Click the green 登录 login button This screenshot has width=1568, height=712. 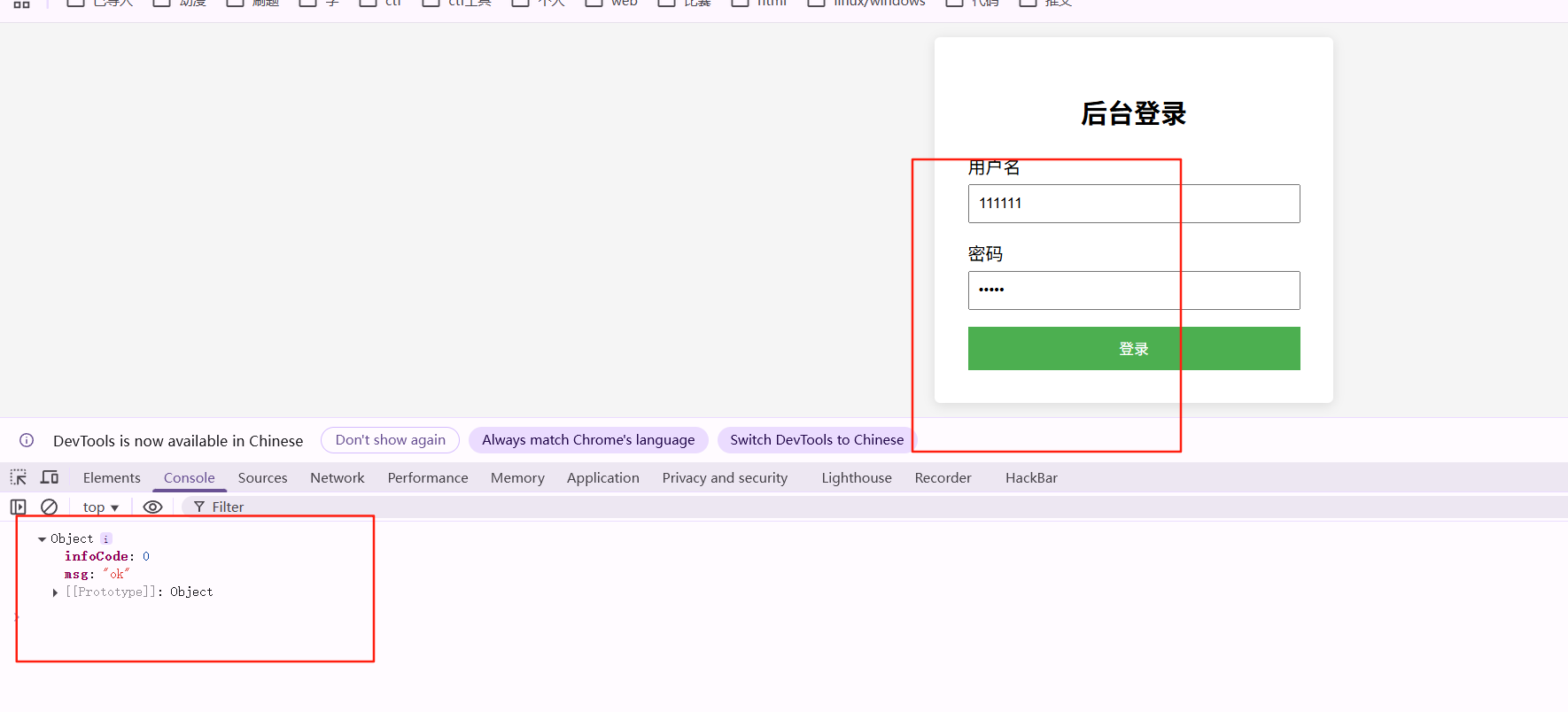(1134, 349)
